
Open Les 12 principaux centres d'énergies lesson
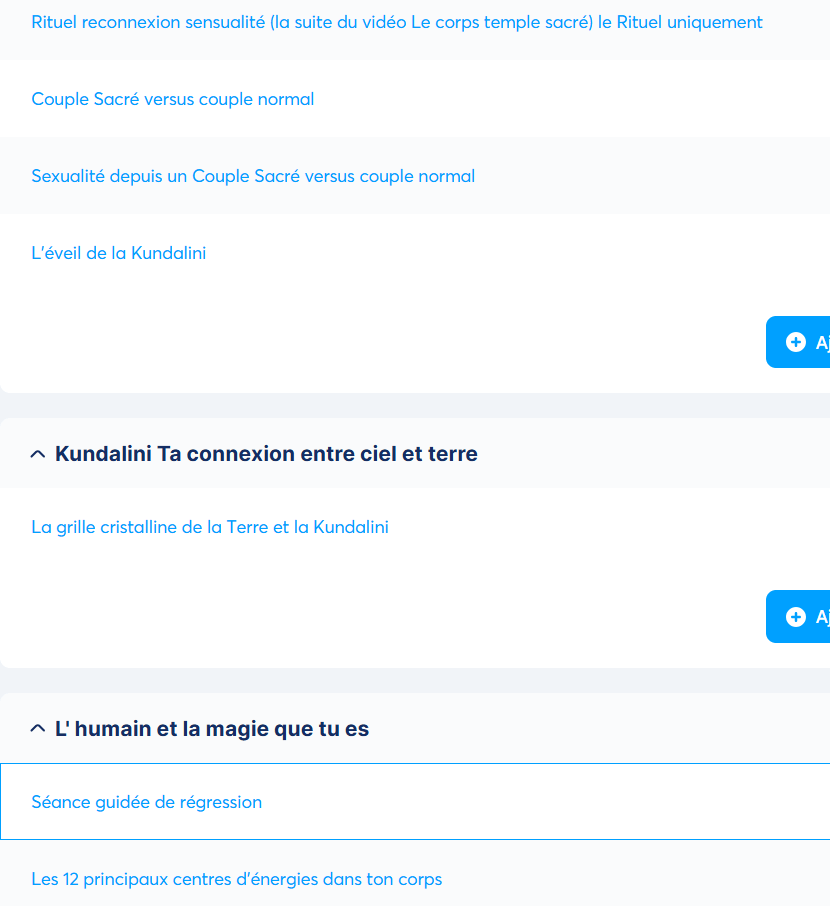click(x=236, y=879)
